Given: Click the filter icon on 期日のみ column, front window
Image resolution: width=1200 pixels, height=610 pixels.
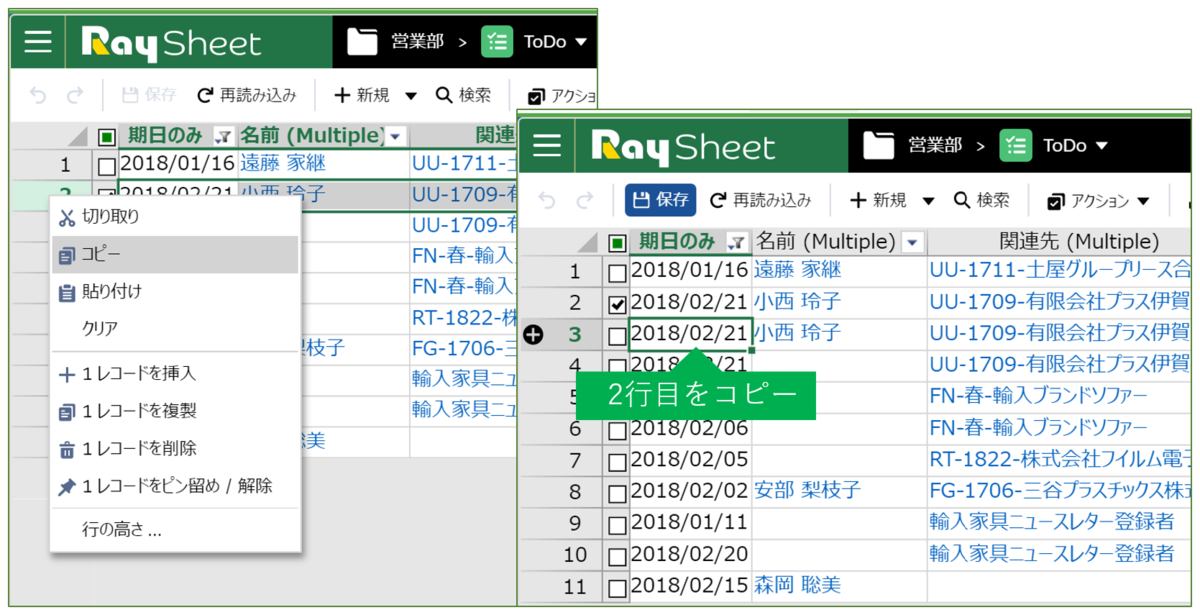Looking at the screenshot, I should point(736,241).
